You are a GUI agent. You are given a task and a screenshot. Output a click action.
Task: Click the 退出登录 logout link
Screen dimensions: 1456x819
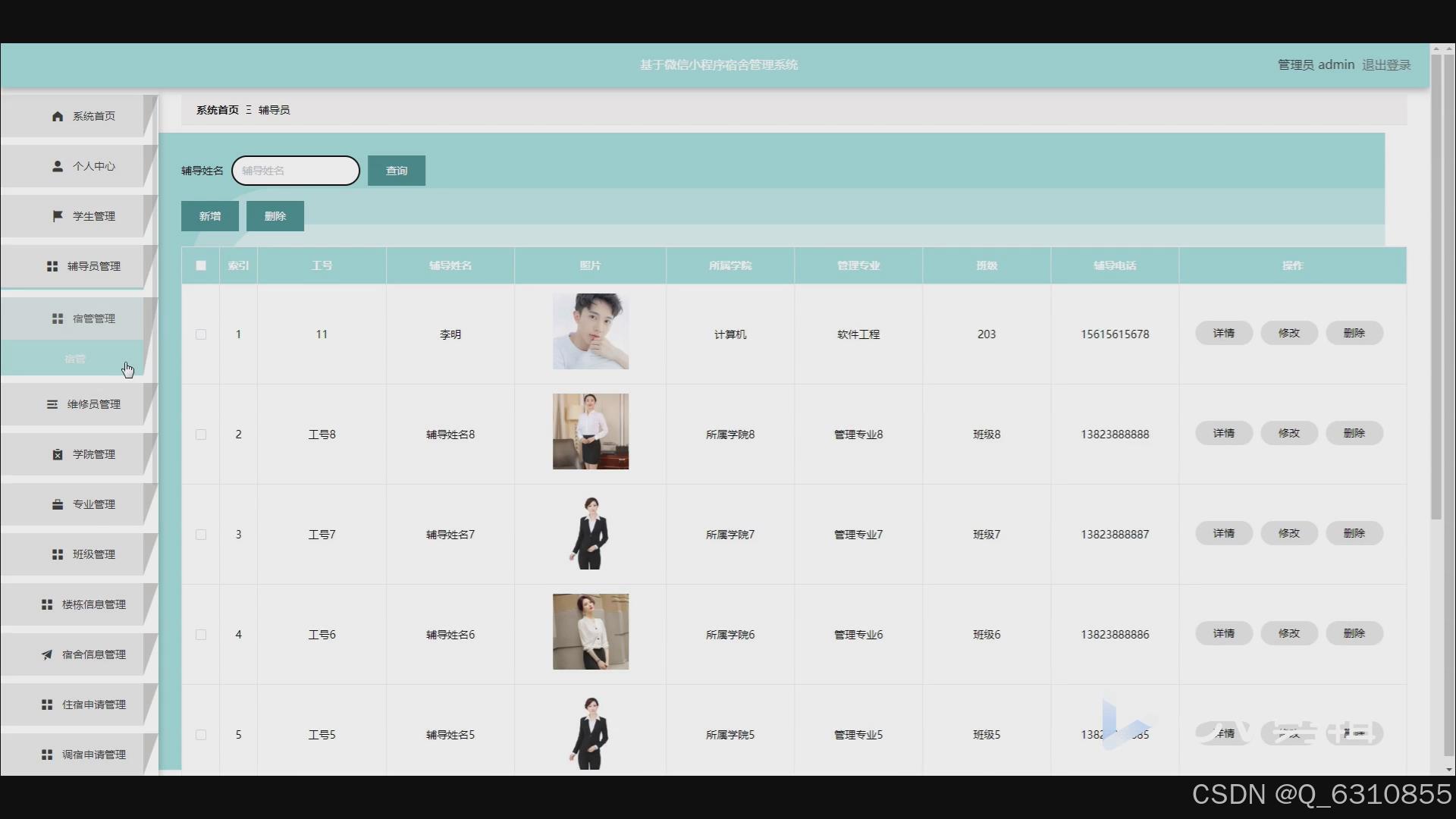point(1385,65)
